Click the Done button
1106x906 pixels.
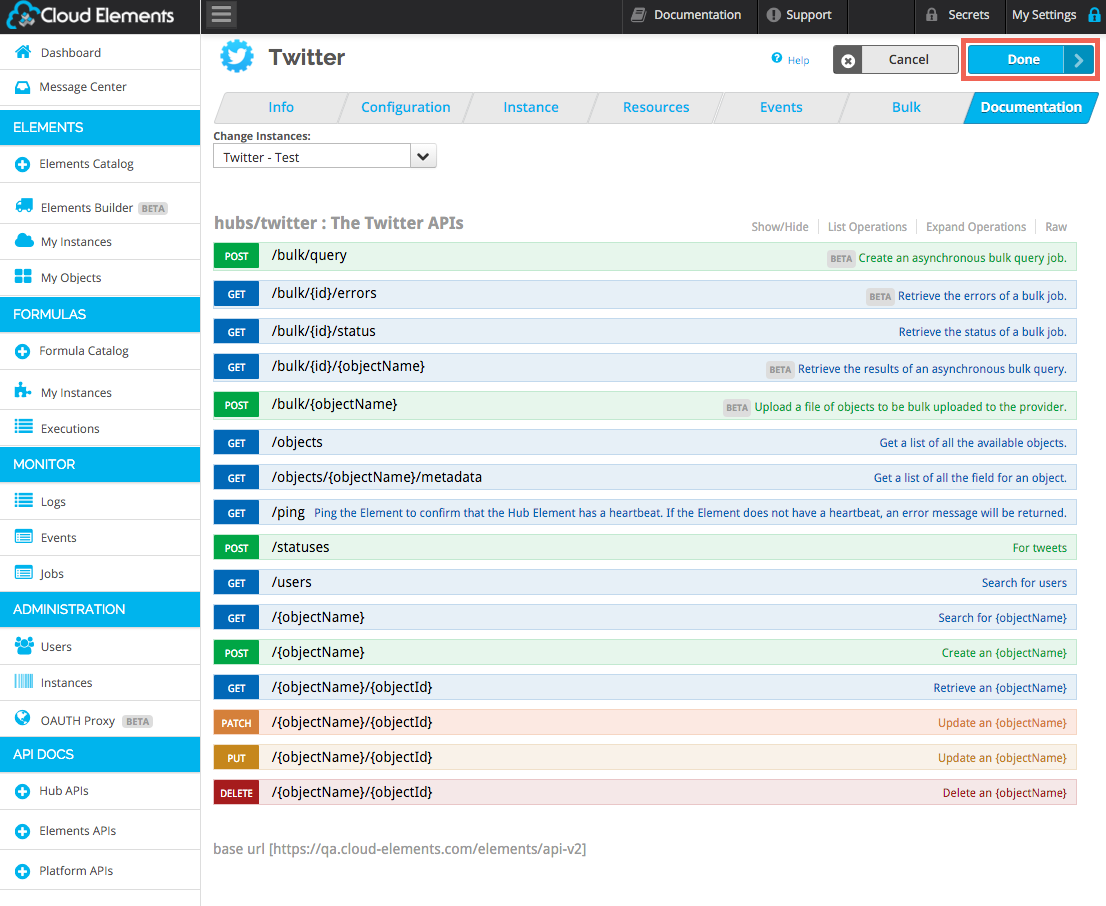[x=1031, y=60]
